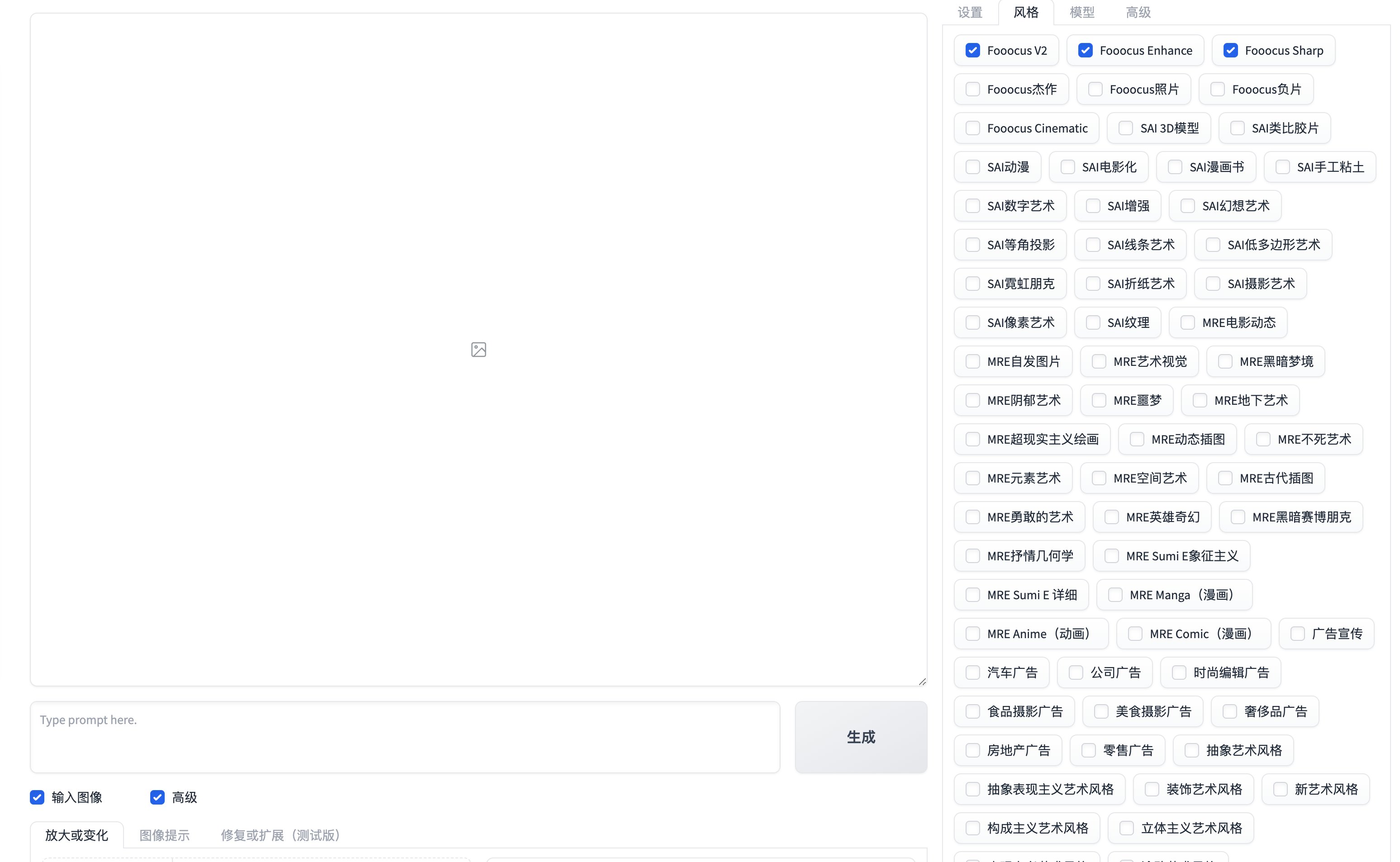Open the 模型 tab
This screenshot has width=1400, height=862.
[x=1082, y=13]
